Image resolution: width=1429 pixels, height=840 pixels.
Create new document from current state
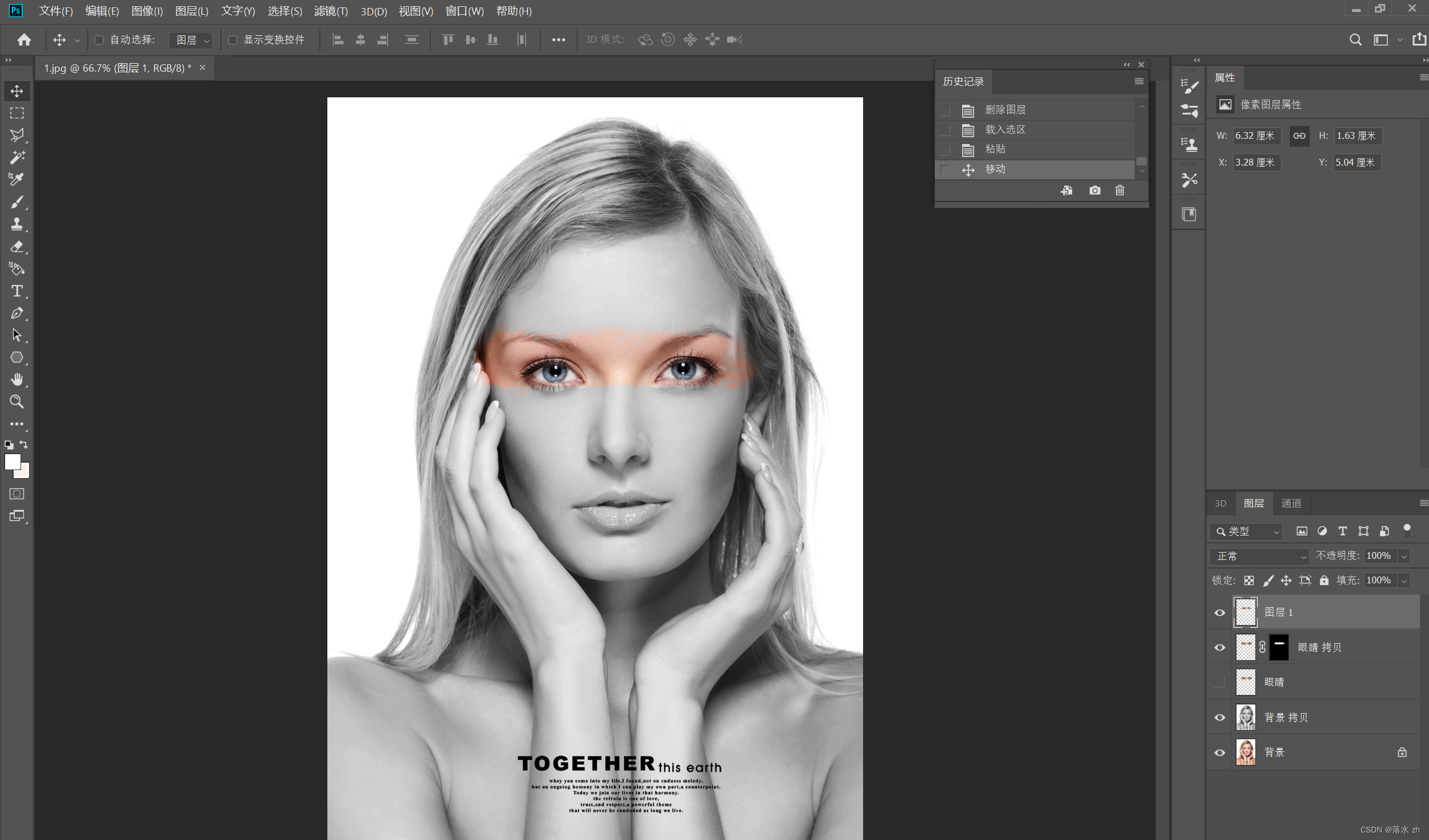(1067, 190)
